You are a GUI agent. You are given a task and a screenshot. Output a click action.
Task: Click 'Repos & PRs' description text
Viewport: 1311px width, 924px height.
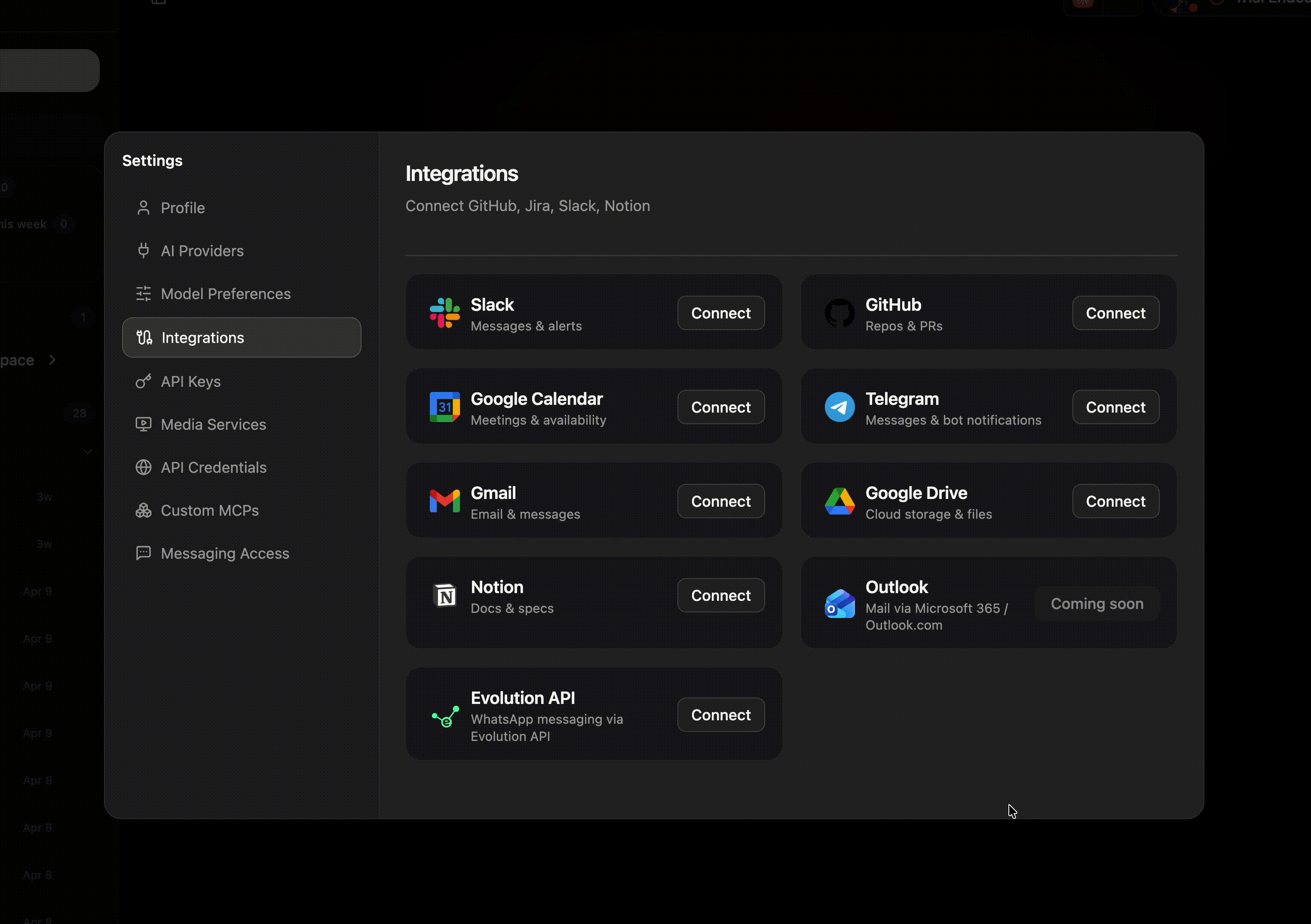point(904,326)
